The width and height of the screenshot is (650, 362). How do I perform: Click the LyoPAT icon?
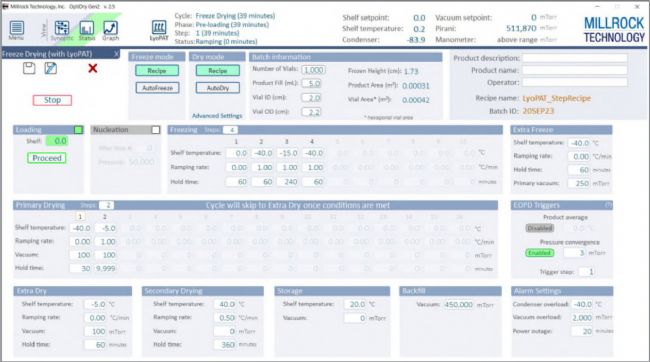[159, 30]
